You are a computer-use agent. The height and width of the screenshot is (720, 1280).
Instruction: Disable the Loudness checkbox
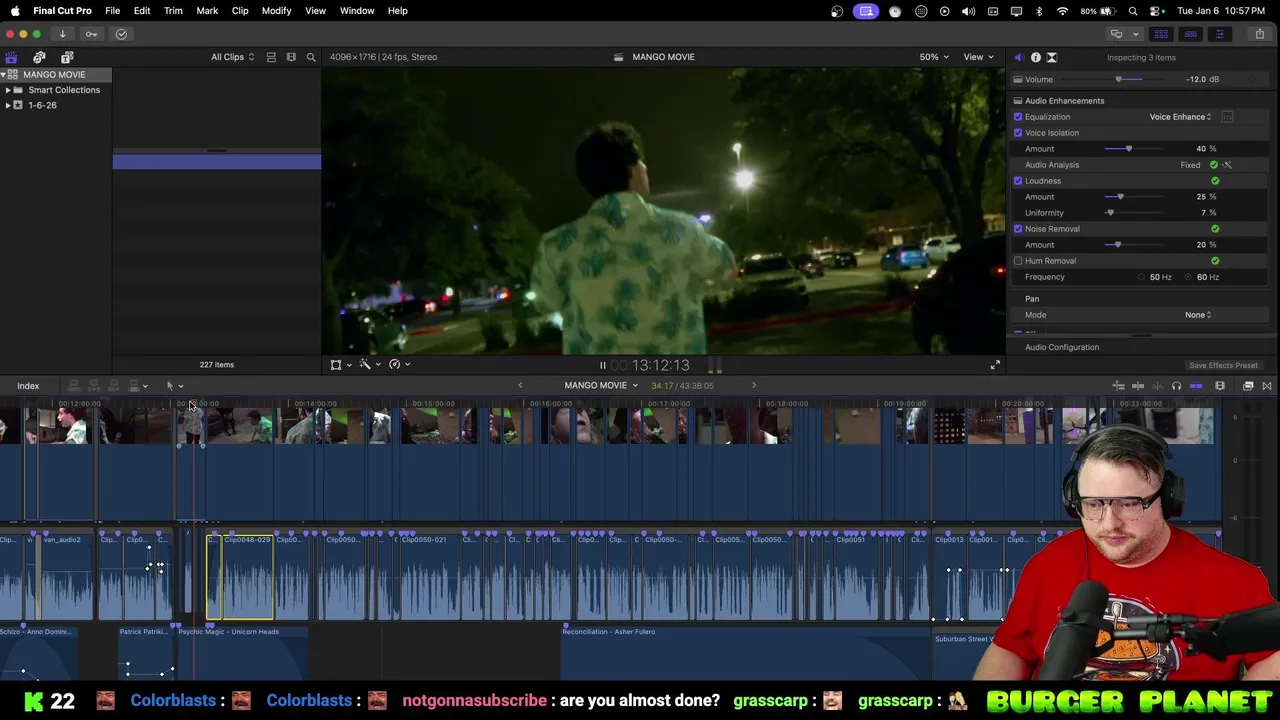point(1018,181)
